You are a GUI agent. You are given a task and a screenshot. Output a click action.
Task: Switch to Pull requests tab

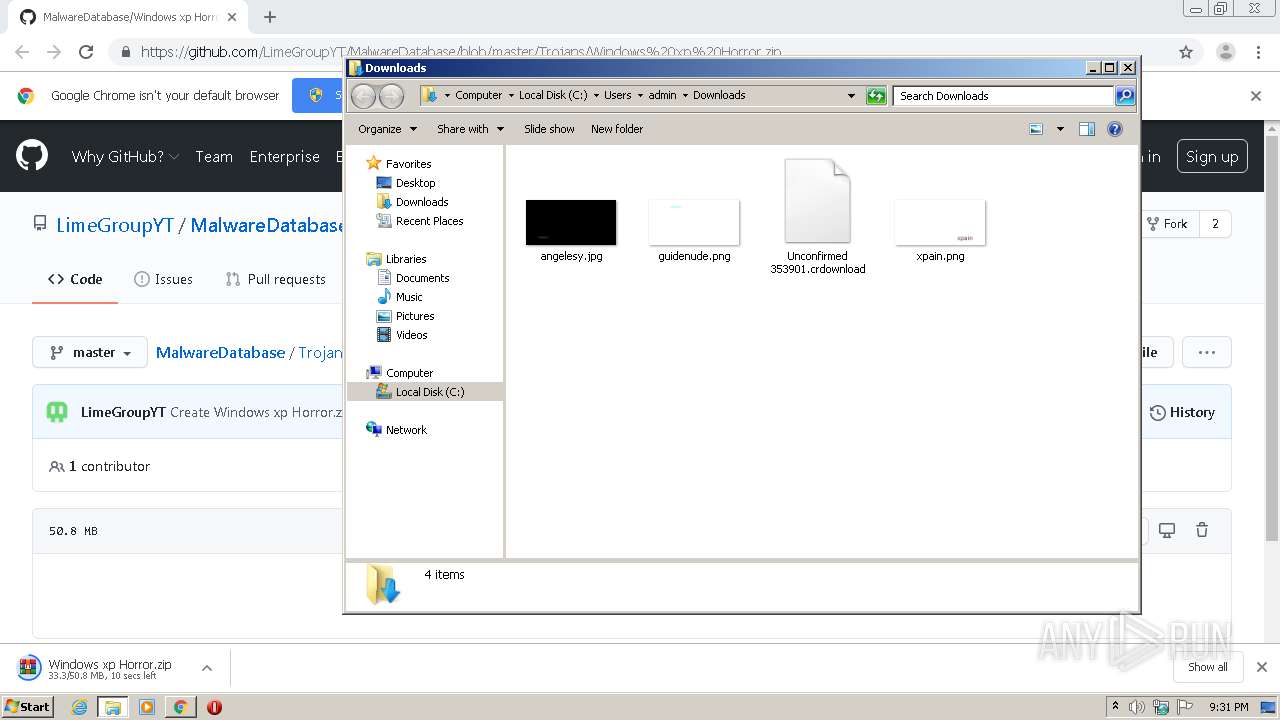coord(276,279)
